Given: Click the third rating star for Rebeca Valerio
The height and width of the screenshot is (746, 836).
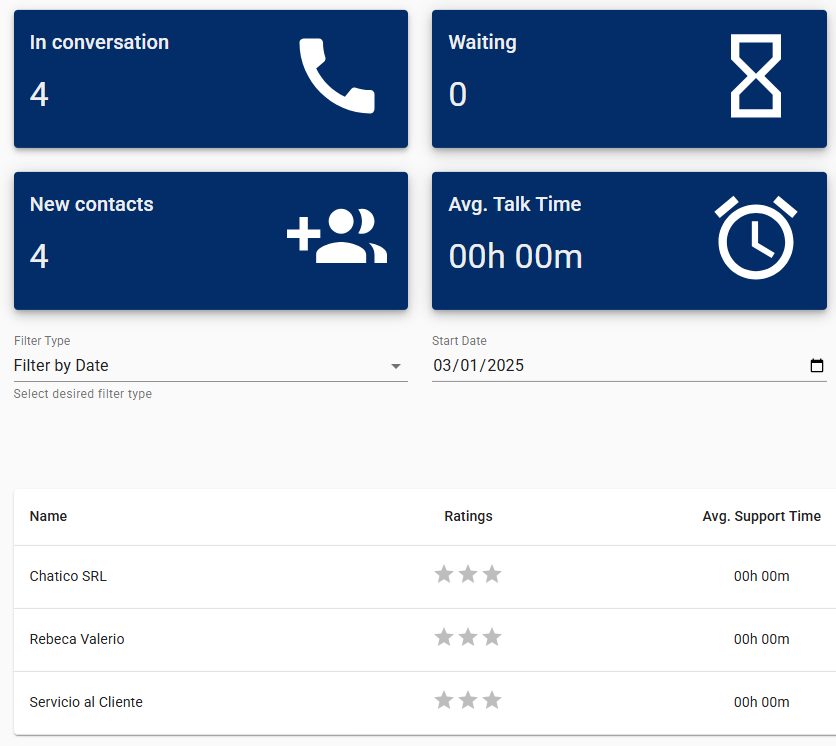Looking at the screenshot, I should coord(492,637).
